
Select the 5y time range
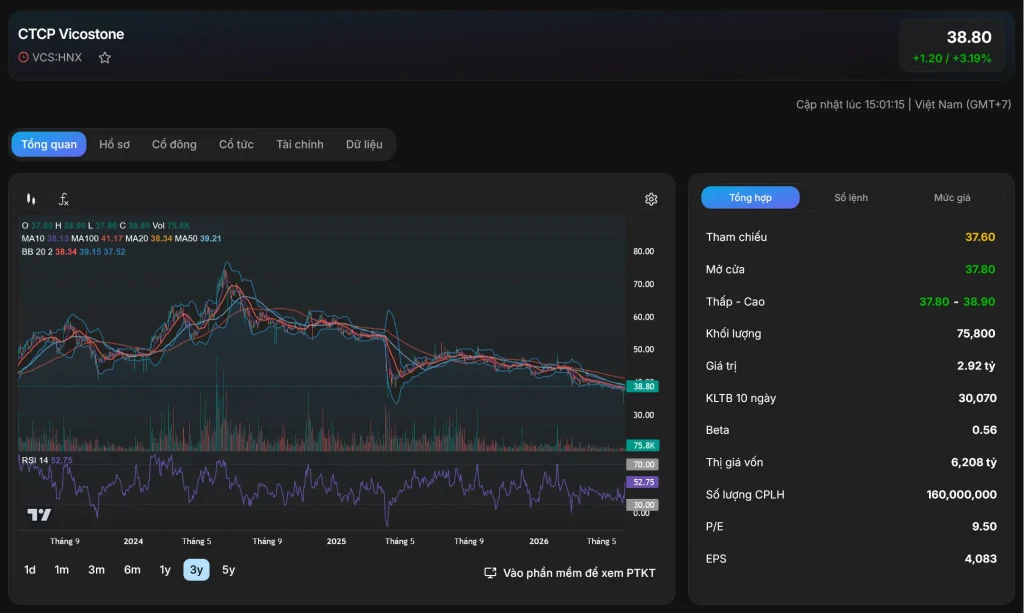click(x=228, y=570)
